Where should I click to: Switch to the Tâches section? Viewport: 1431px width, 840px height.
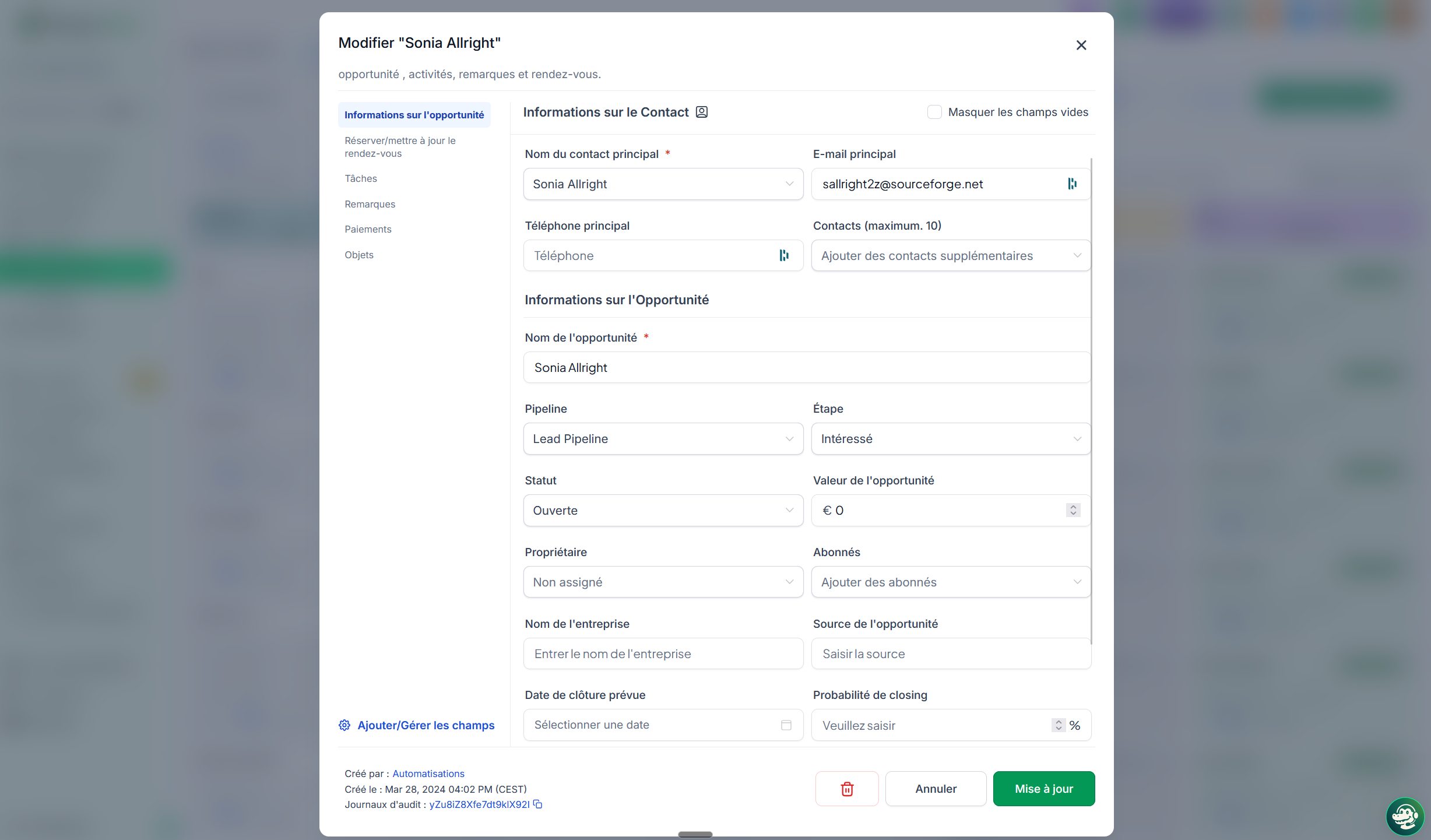tap(360, 178)
